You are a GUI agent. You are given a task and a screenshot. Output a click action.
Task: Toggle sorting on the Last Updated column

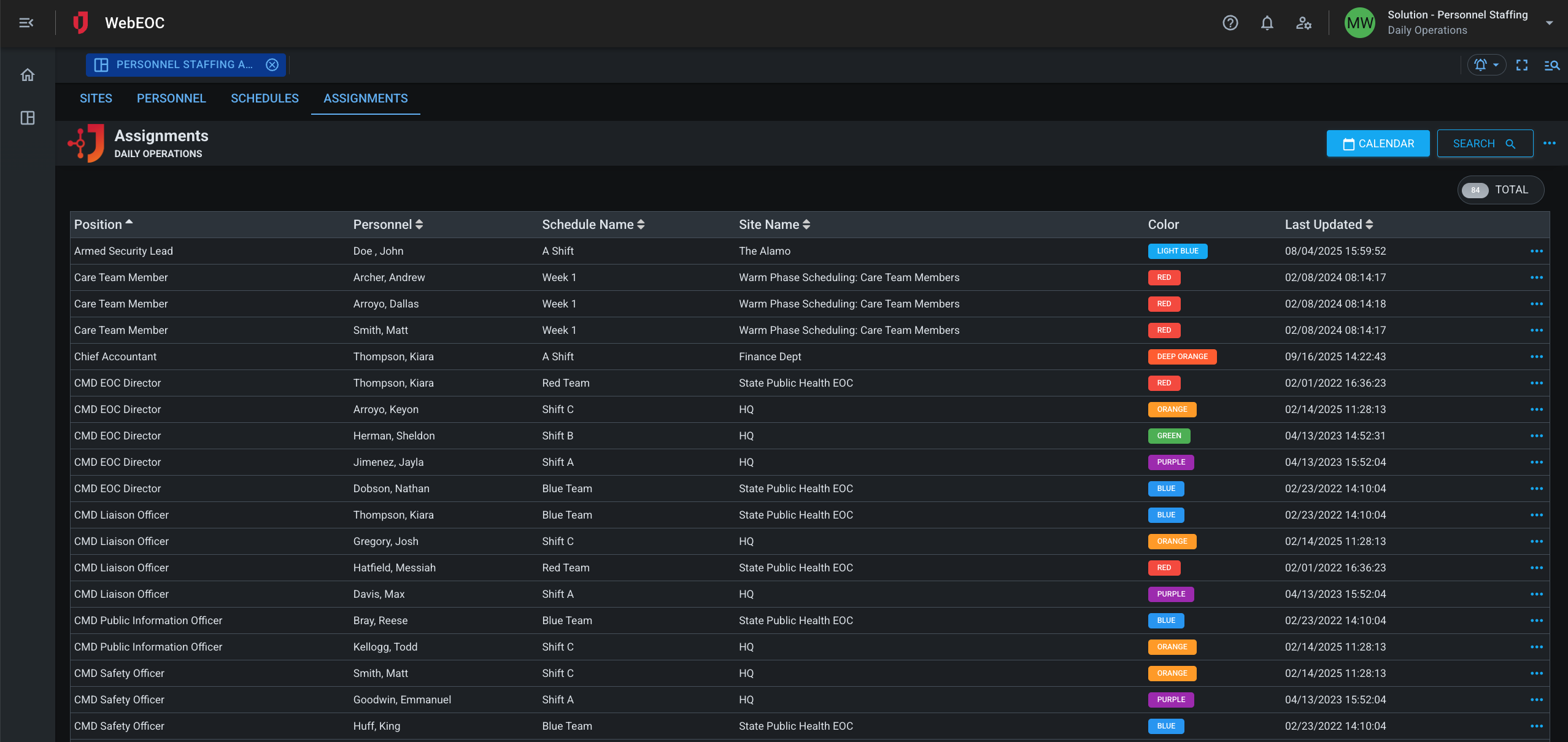point(1370,224)
